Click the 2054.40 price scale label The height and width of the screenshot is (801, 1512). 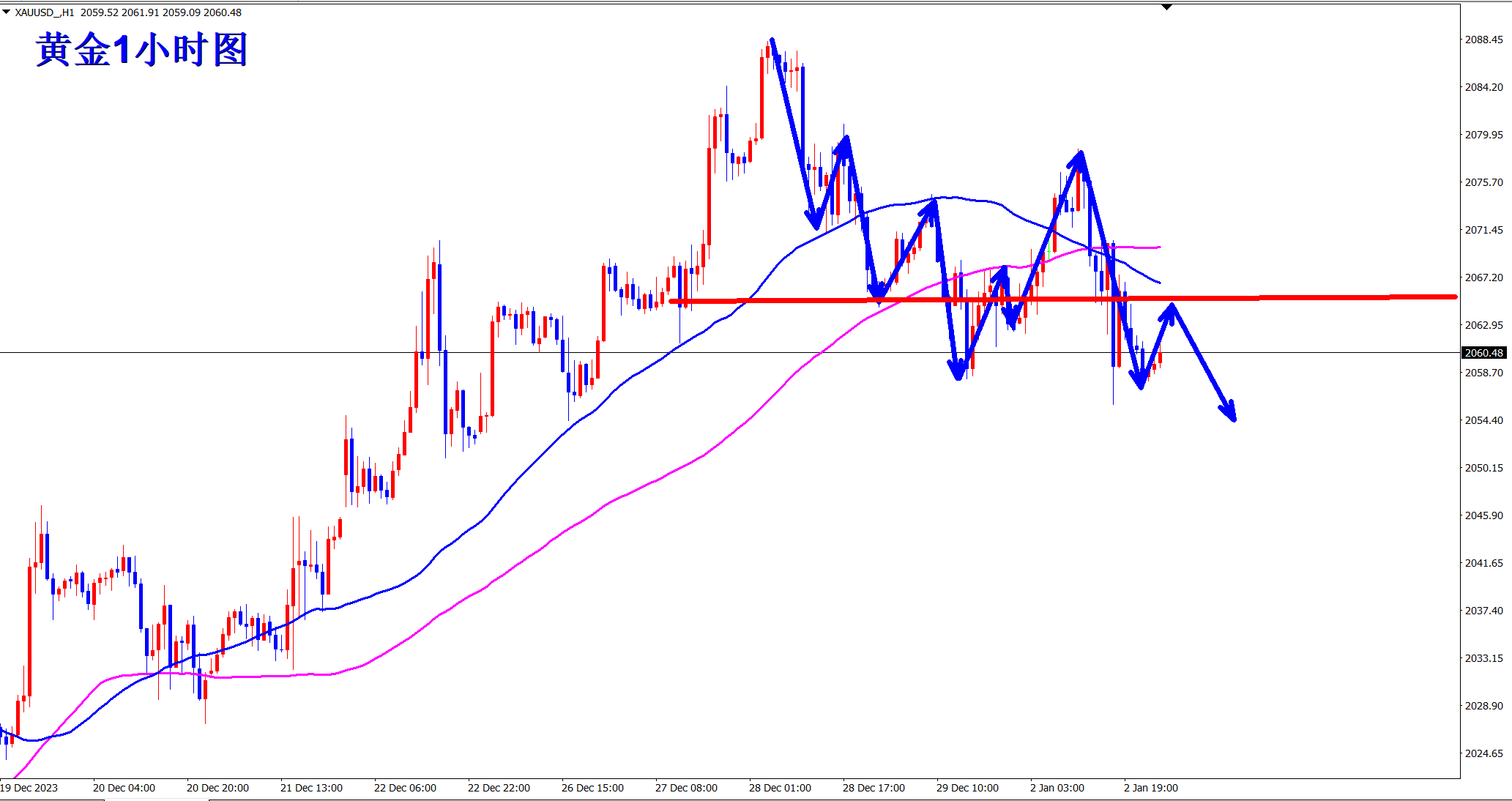(x=1483, y=420)
